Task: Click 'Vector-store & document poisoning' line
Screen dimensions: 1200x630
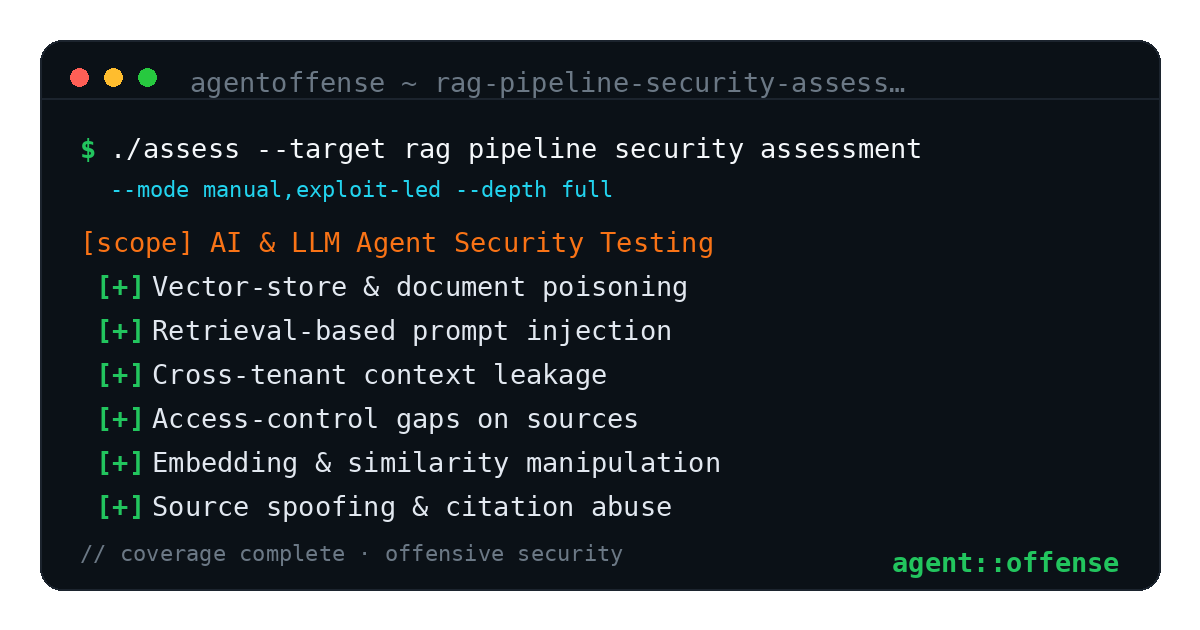Action: (x=420, y=287)
